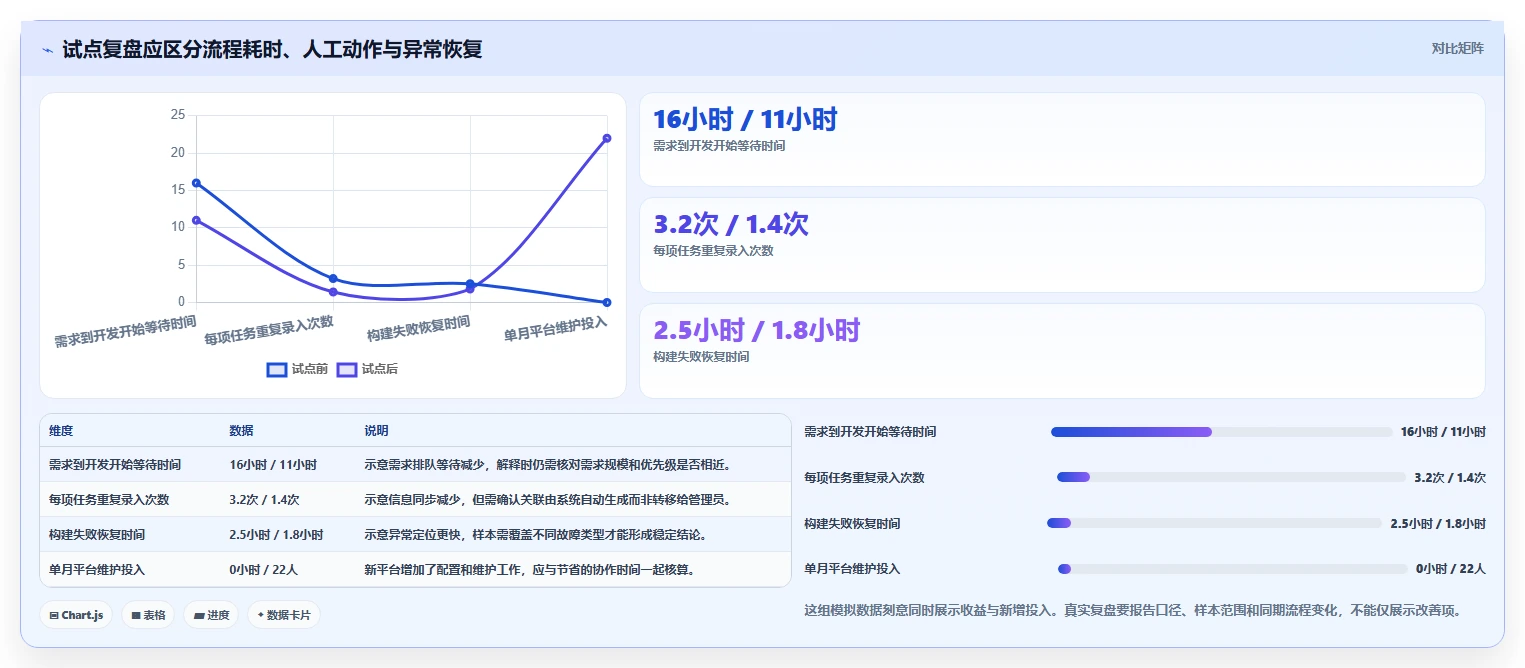Toggle the 试点后 legend item

click(x=367, y=369)
